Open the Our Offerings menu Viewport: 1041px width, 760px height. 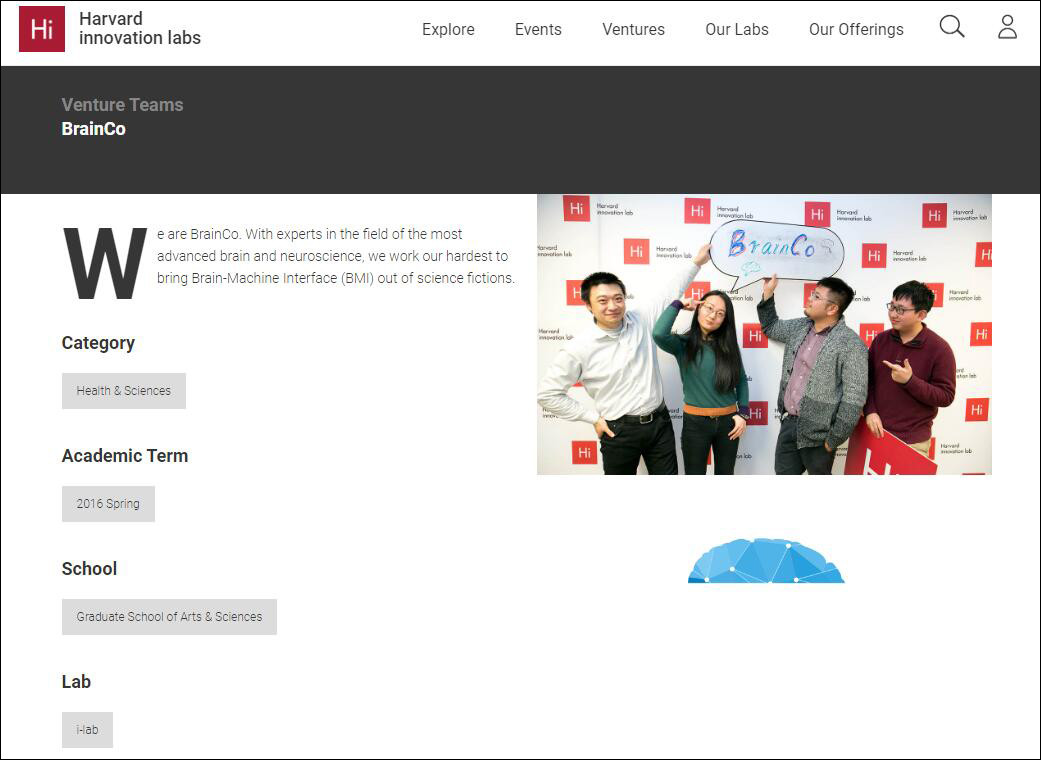pos(856,29)
